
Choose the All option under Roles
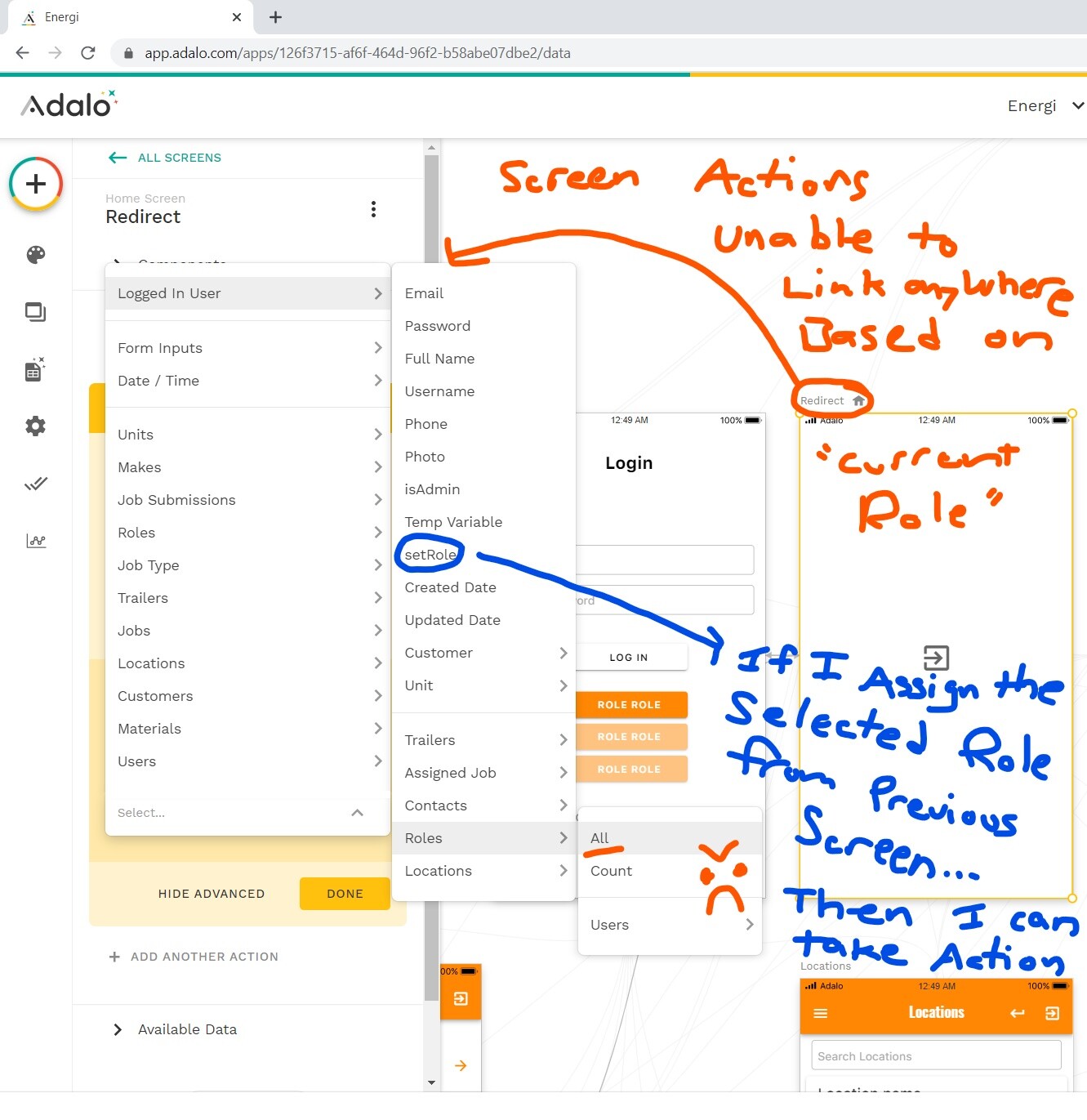click(x=670, y=838)
